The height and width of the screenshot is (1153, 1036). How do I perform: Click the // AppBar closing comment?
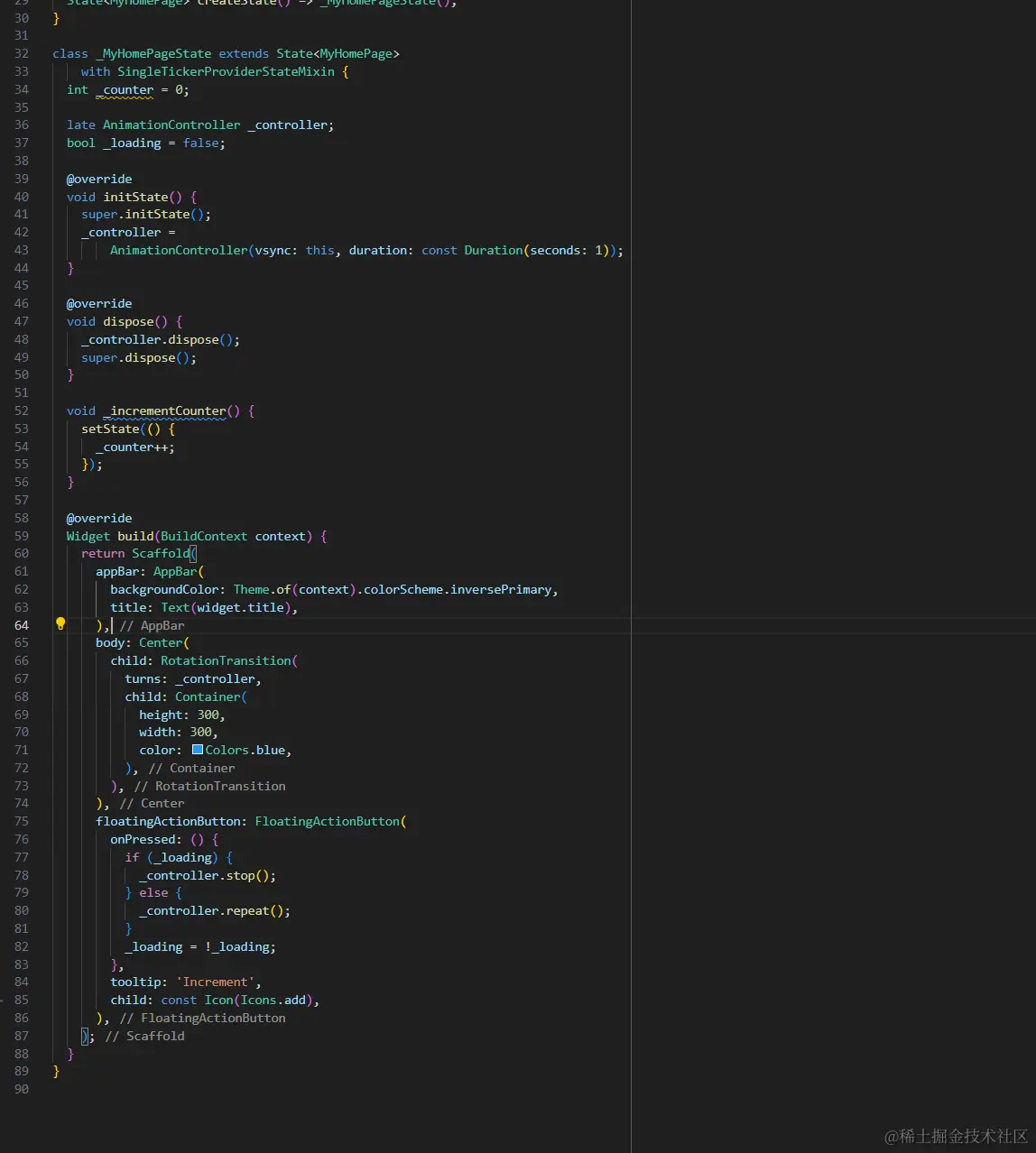pos(153,625)
